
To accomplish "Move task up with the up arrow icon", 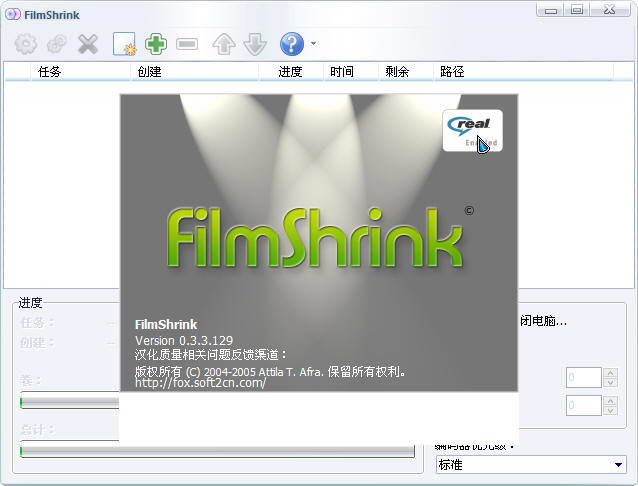I will coord(223,44).
